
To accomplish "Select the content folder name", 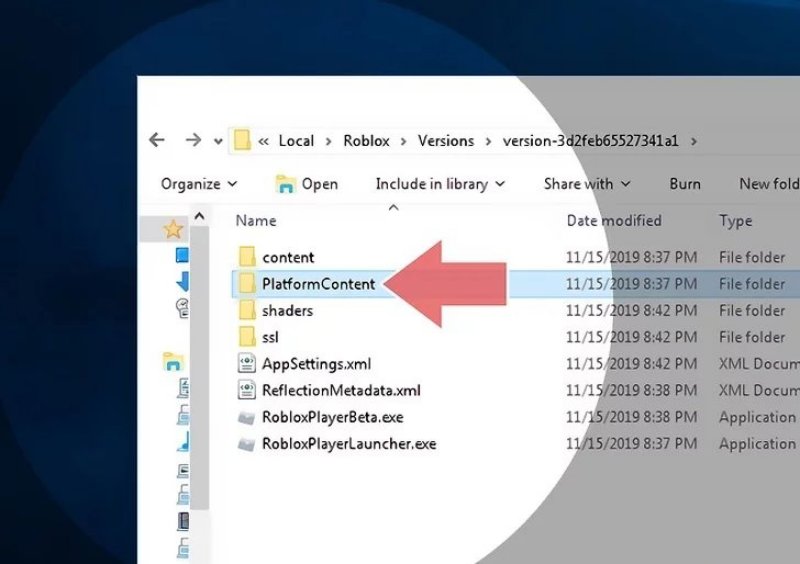I will coord(288,257).
